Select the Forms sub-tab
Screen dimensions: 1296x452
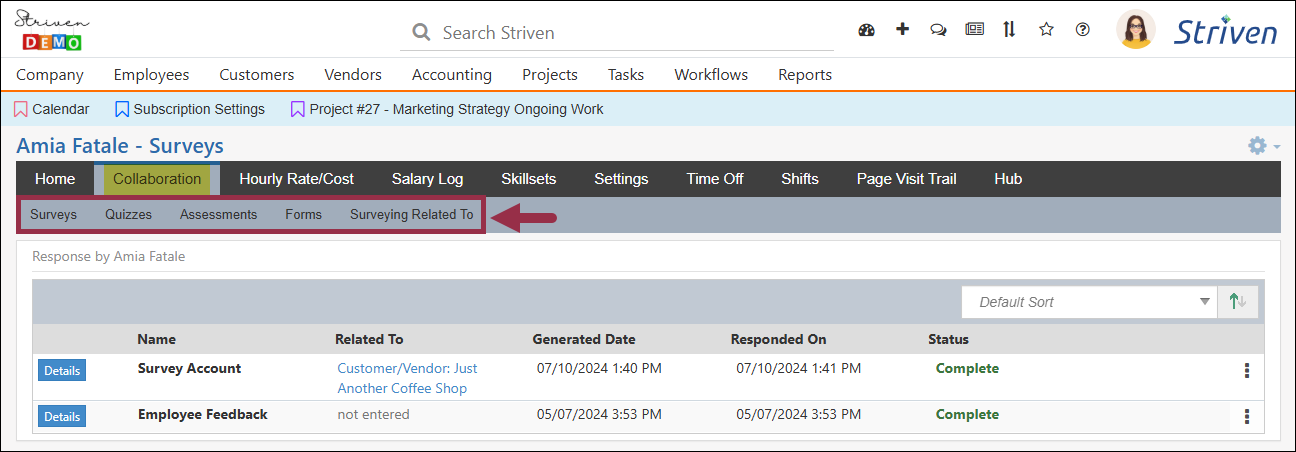click(304, 214)
